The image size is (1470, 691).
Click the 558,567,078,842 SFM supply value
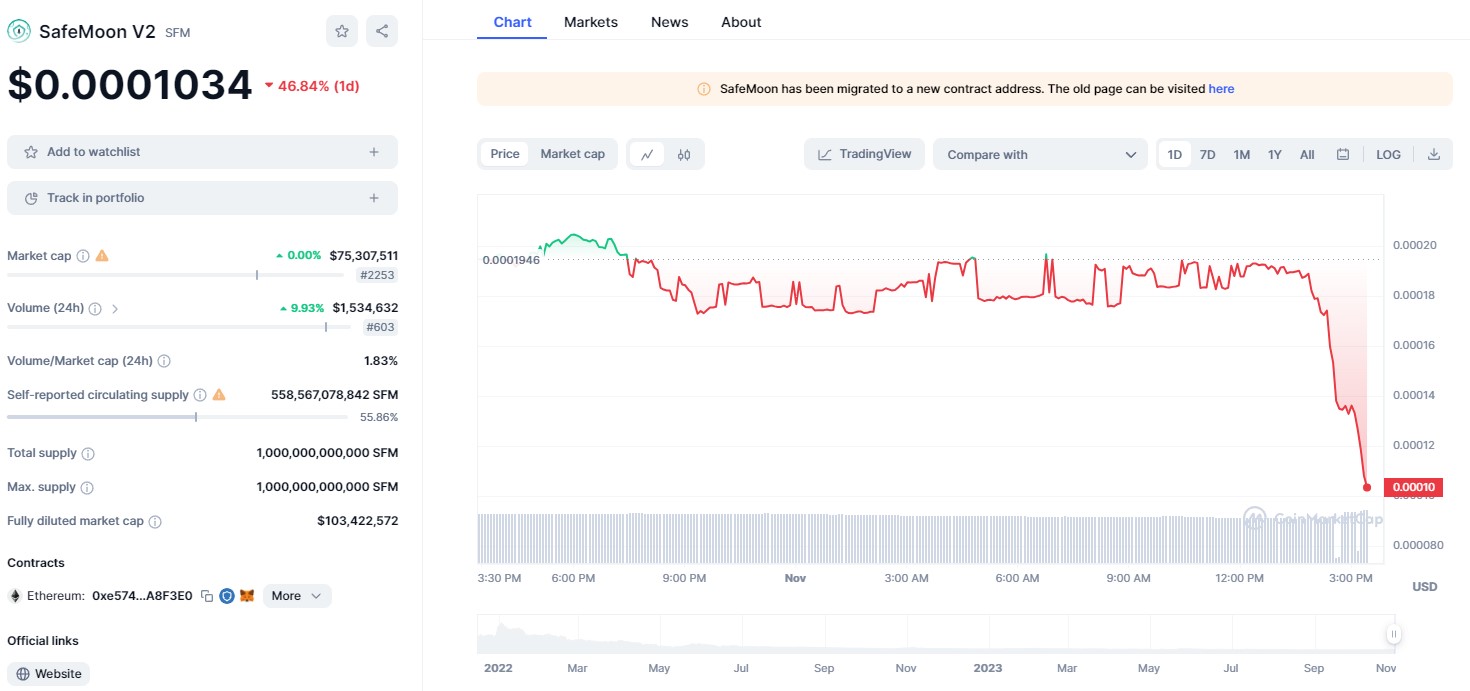[334, 395]
